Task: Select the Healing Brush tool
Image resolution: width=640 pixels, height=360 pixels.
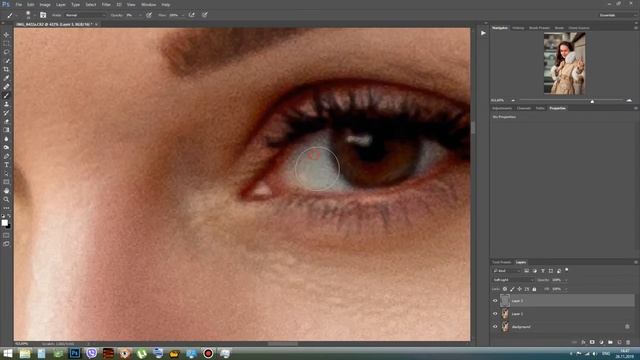Action: coord(6,87)
